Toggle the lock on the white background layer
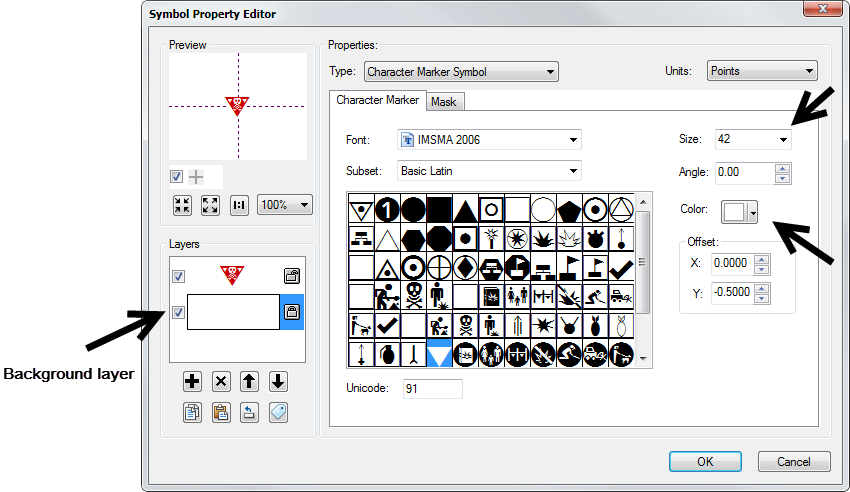This screenshot has width=850, height=492. tap(292, 312)
